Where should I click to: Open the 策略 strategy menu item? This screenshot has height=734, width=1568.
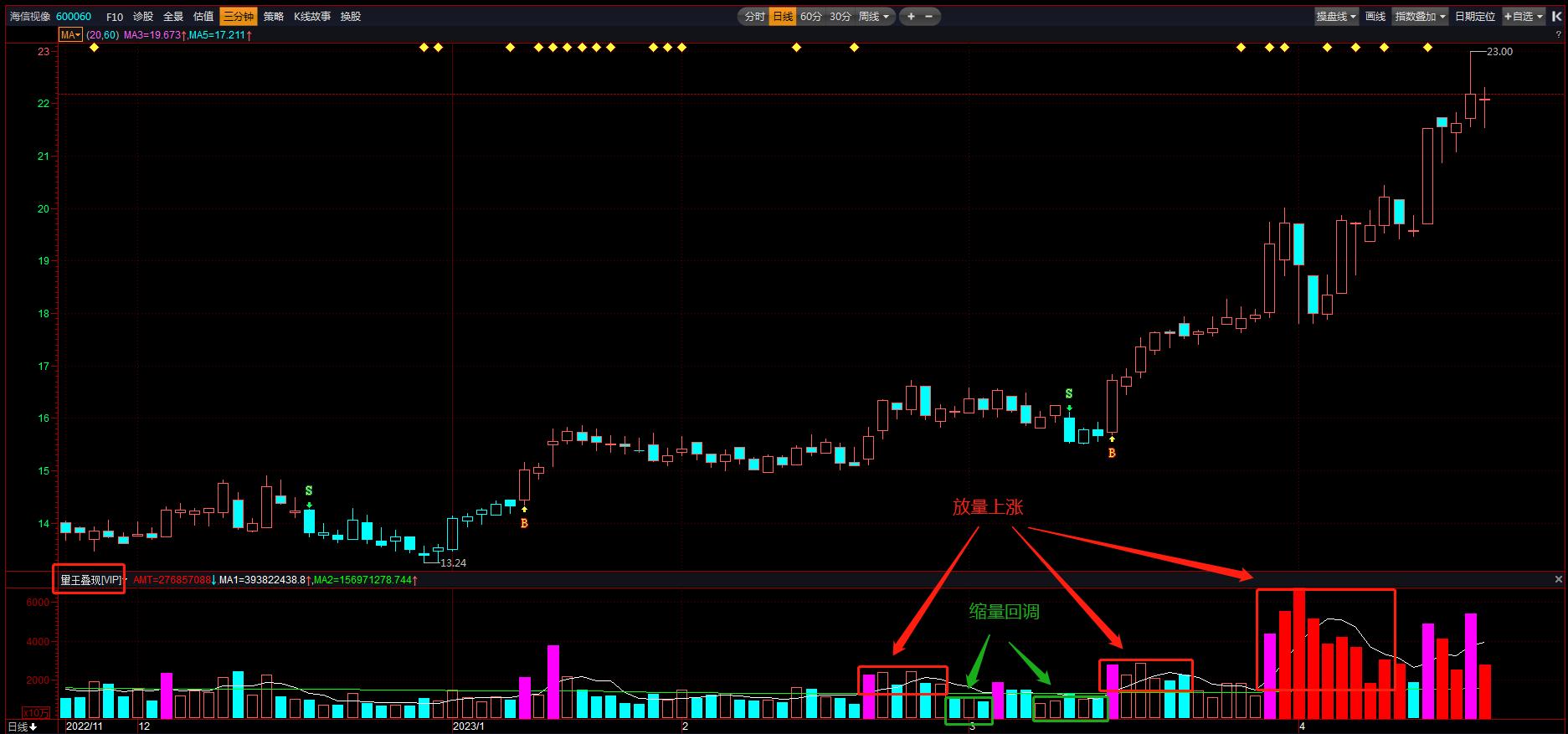click(273, 17)
